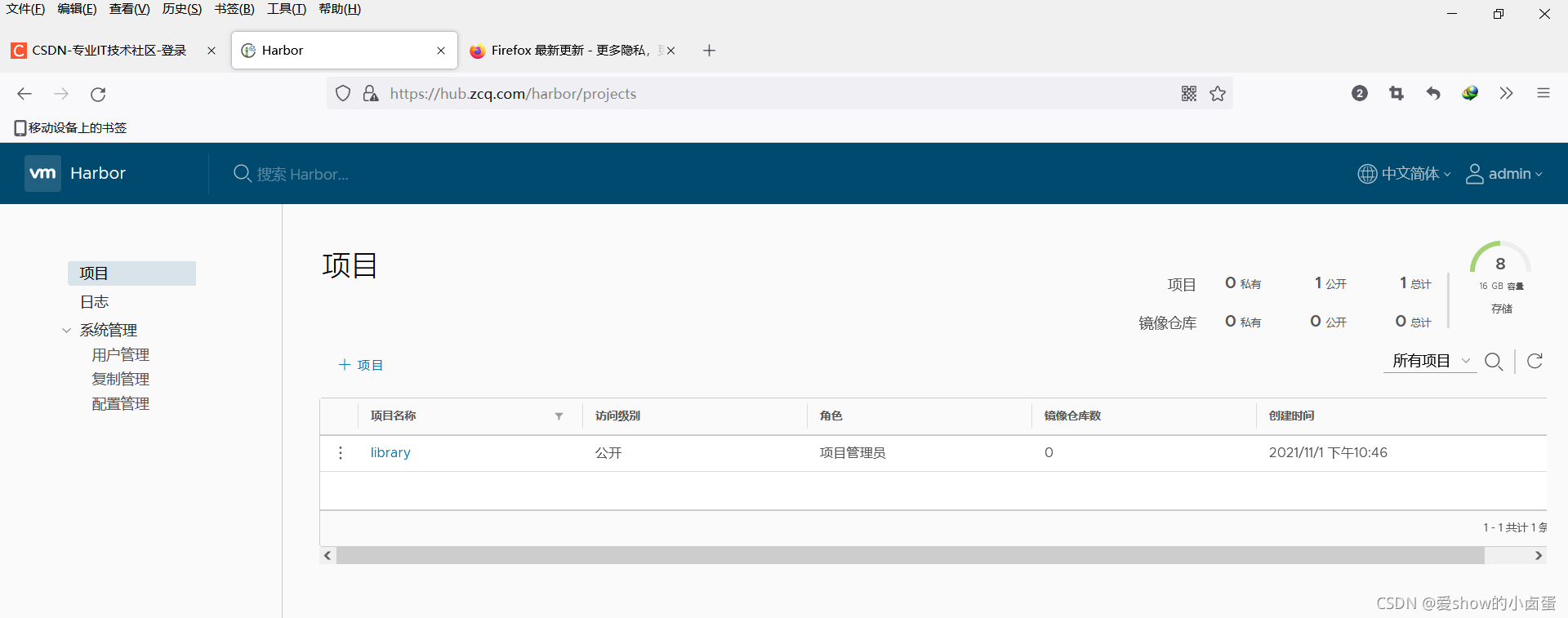
Task: Close the CSDN tab
Action: (212, 51)
